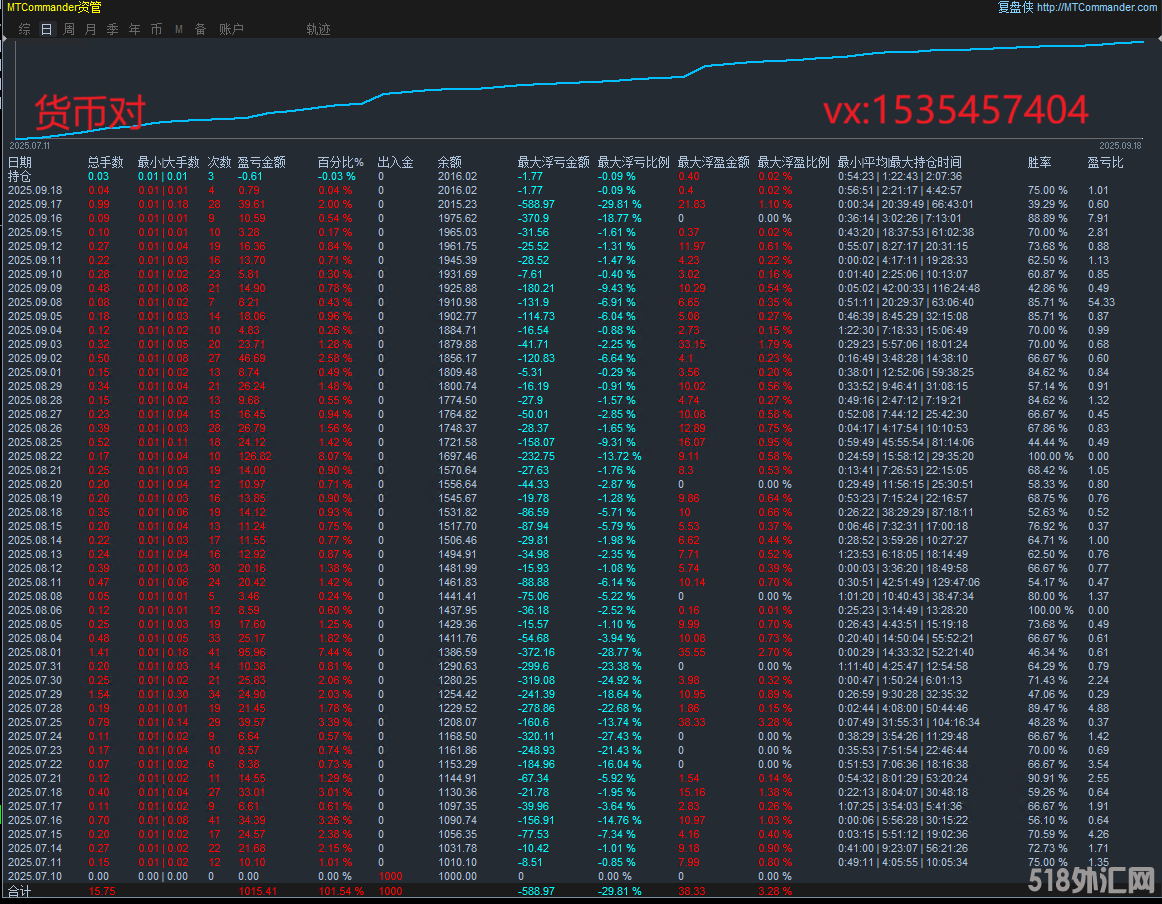This screenshot has width=1162, height=904.
Task: Select the 2025.09.17 data row
Action: point(34,204)
